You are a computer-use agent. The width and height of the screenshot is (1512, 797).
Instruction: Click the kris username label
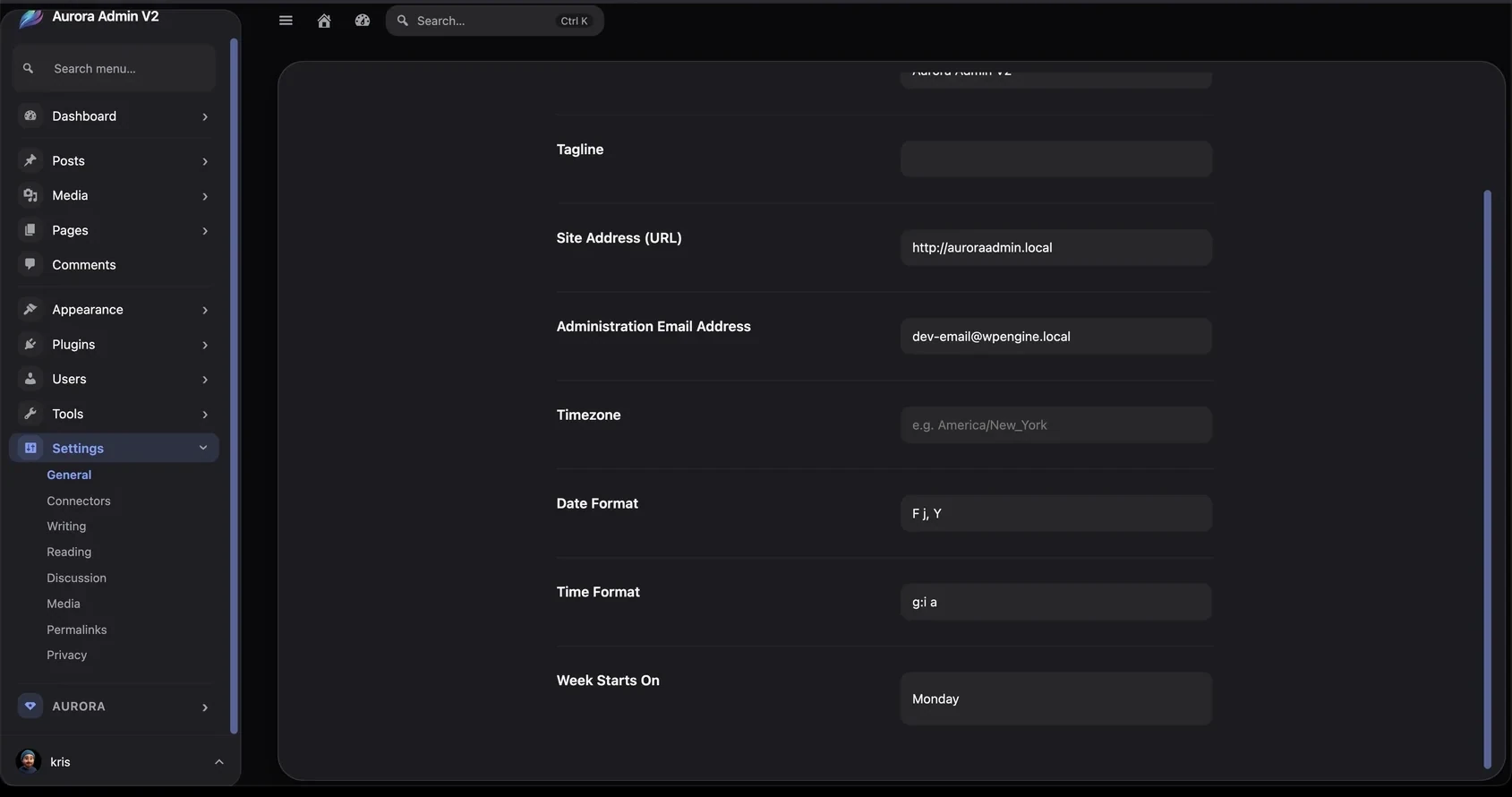60,762
